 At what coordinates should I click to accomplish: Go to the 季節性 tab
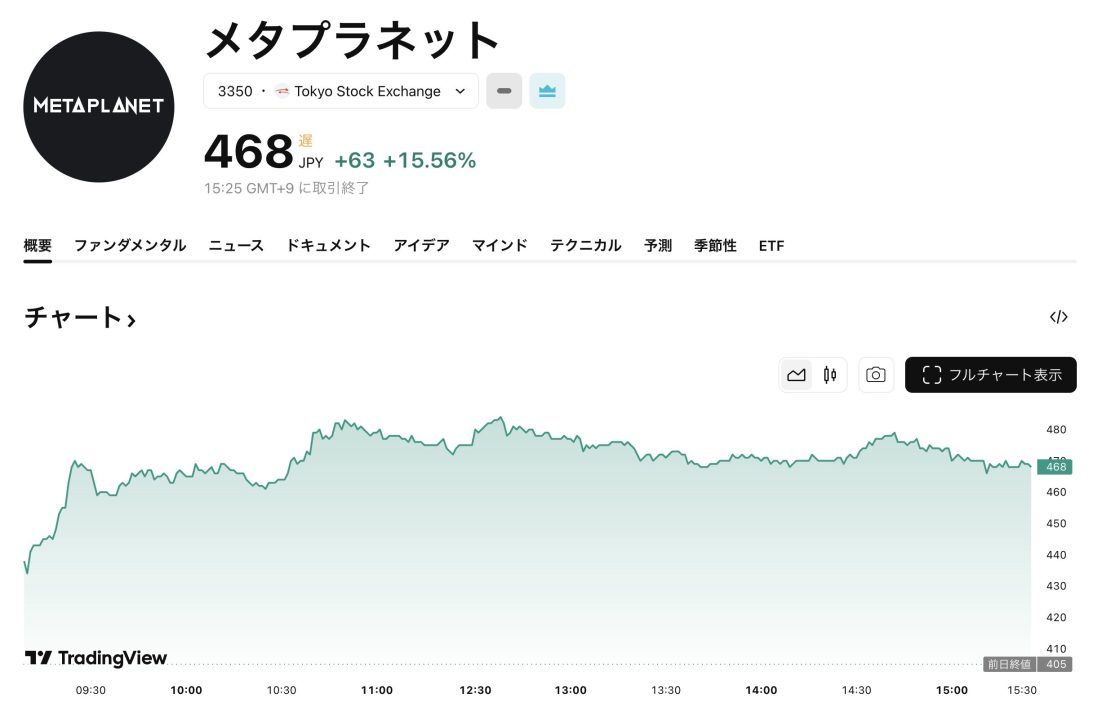click(x=715, y=245)
